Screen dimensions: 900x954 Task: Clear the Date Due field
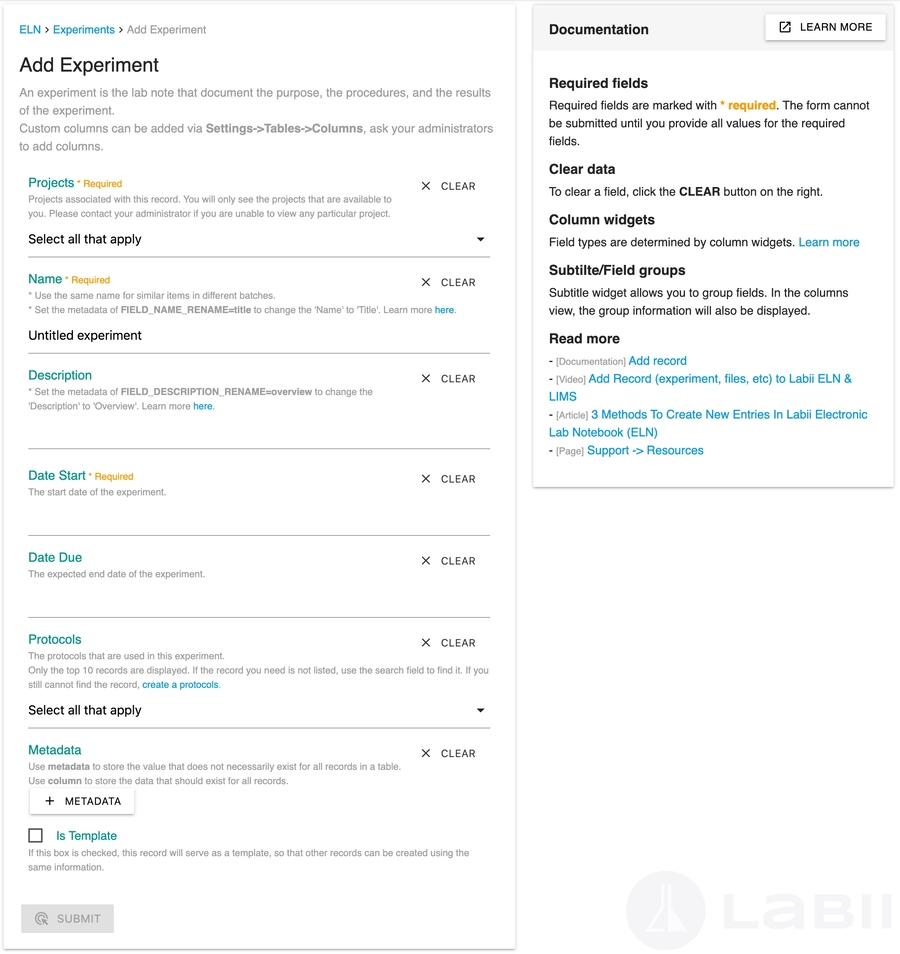[x=448, y=561]
